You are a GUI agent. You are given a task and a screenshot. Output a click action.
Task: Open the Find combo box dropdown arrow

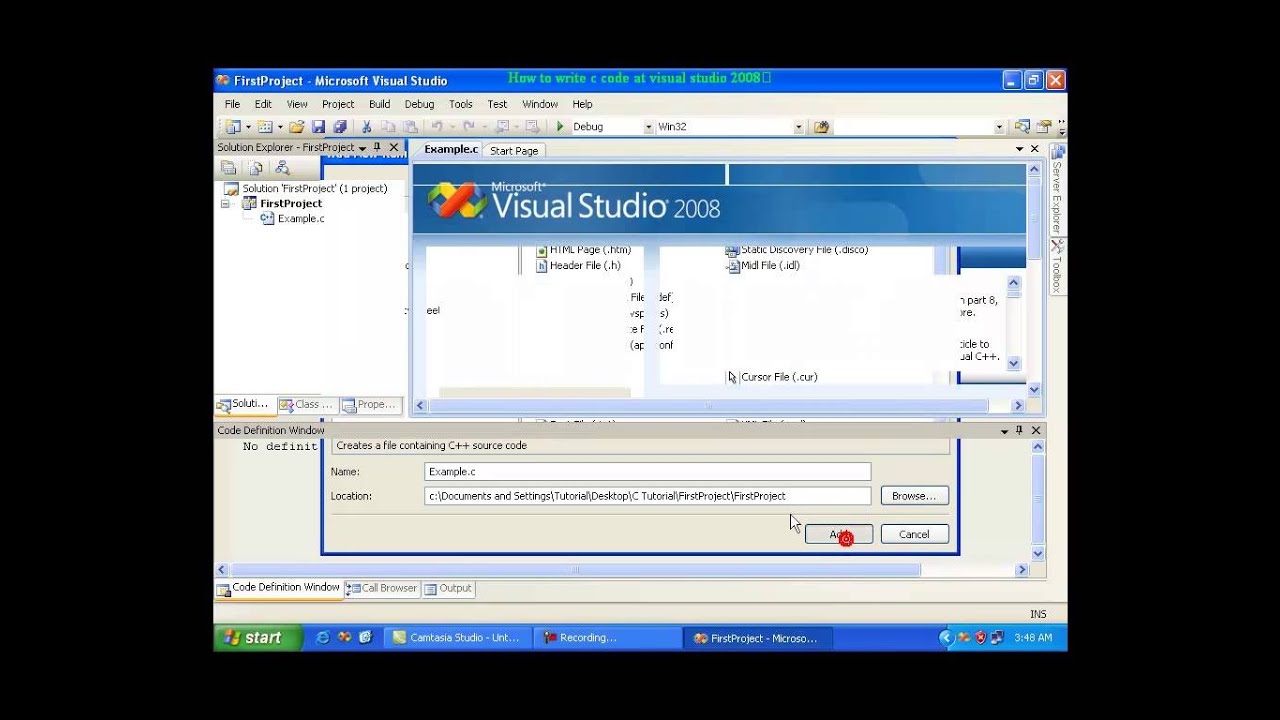[998, 127]
